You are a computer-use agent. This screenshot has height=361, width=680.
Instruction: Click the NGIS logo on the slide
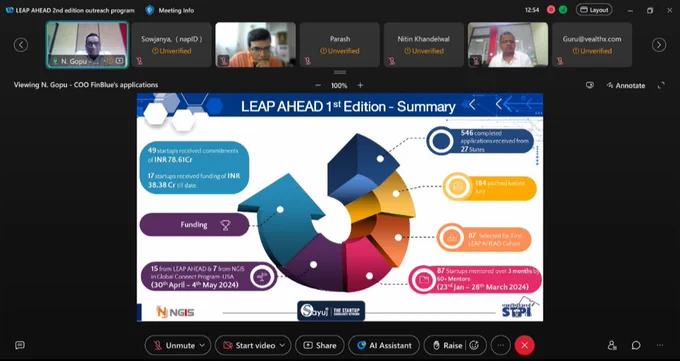pyautogui.click(x=175, y=312)
